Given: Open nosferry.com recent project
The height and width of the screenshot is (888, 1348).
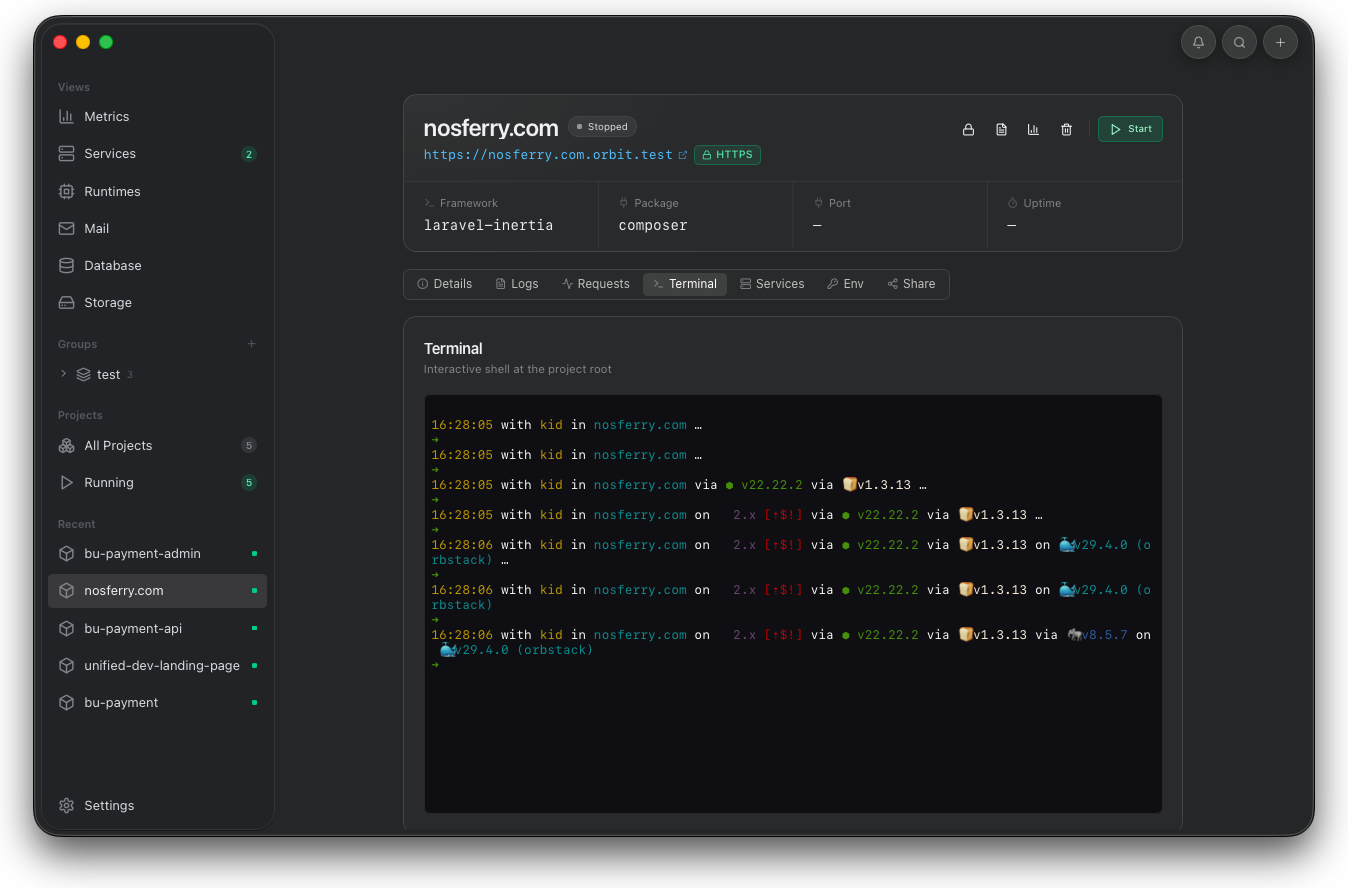Looking at the screenshot, I should 157,591.
